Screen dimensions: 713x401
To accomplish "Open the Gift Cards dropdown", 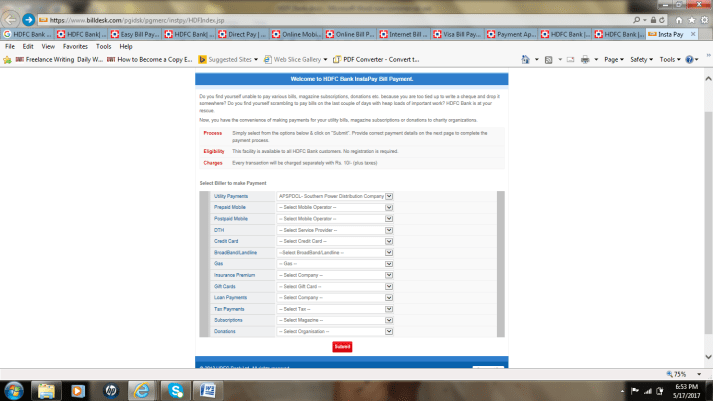I will click(335, 286).
